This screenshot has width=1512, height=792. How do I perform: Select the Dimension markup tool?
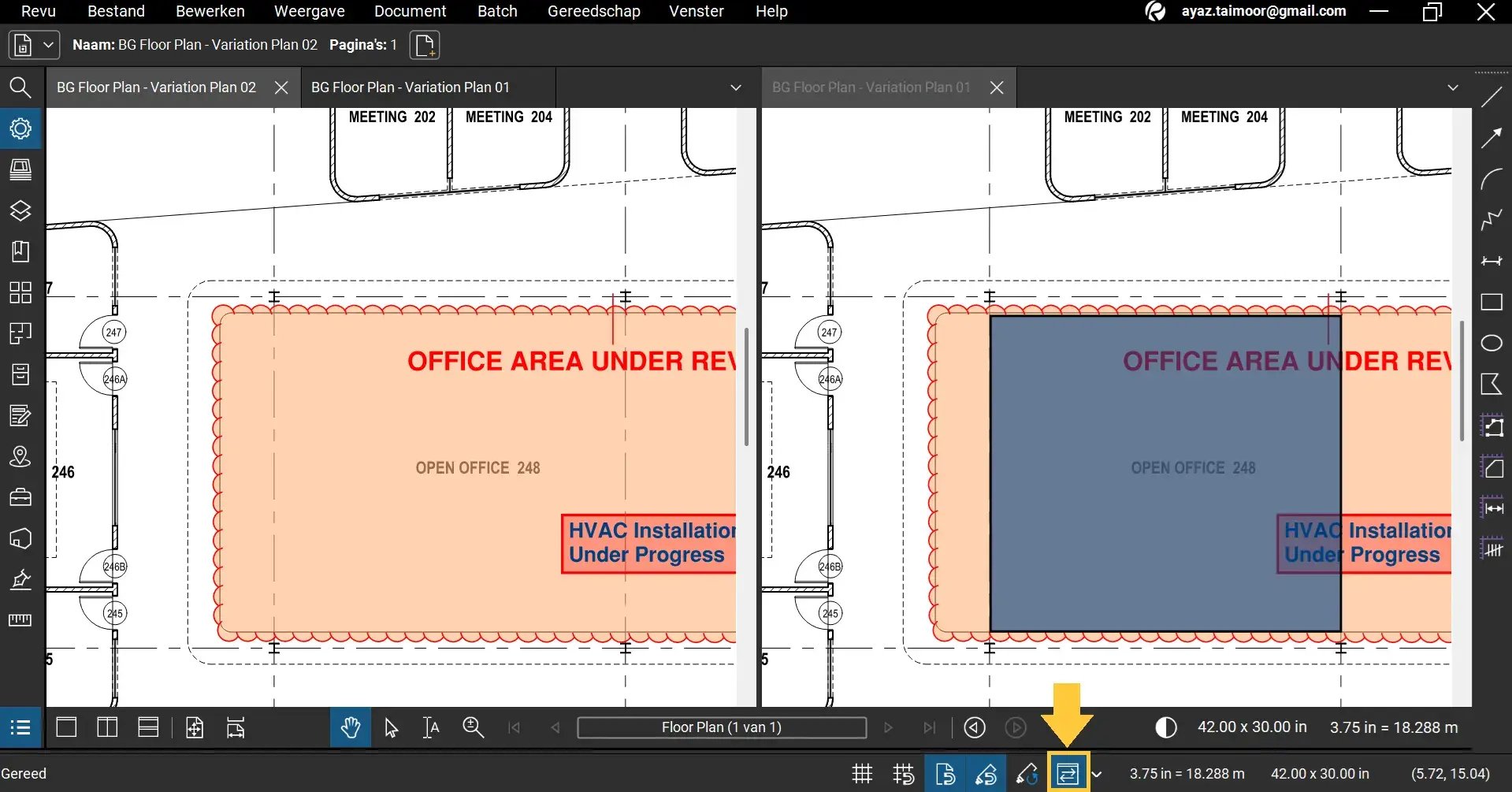click(1492, 261)
